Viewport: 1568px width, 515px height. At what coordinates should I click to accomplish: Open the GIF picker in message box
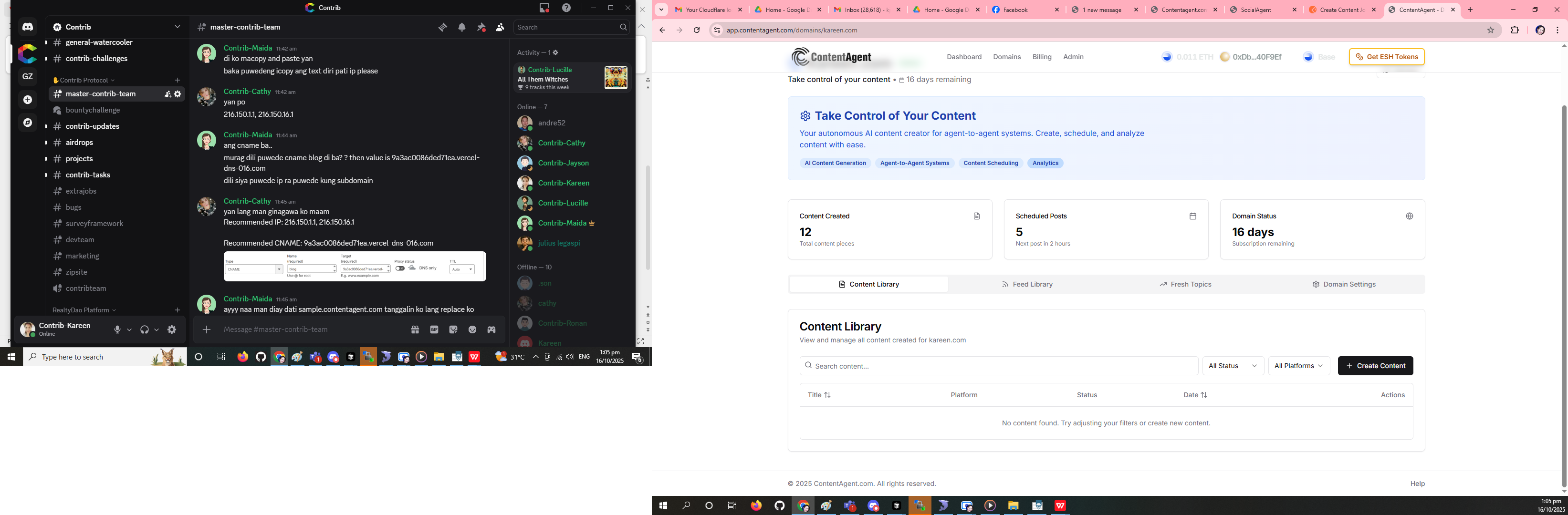point(434,330)
